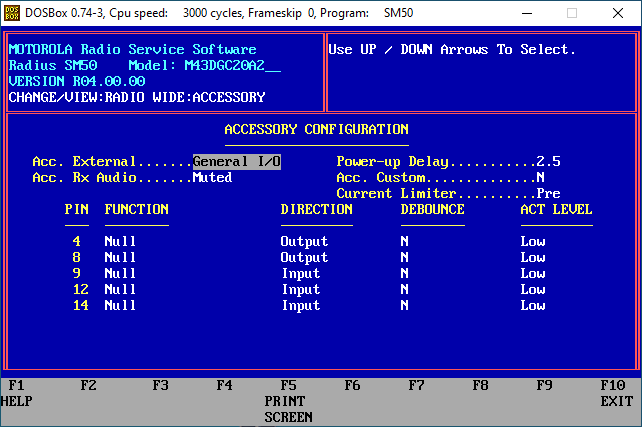642x427 pixels.
Task: Maximize the DOSBox window
Action: [x=572, y=13]
